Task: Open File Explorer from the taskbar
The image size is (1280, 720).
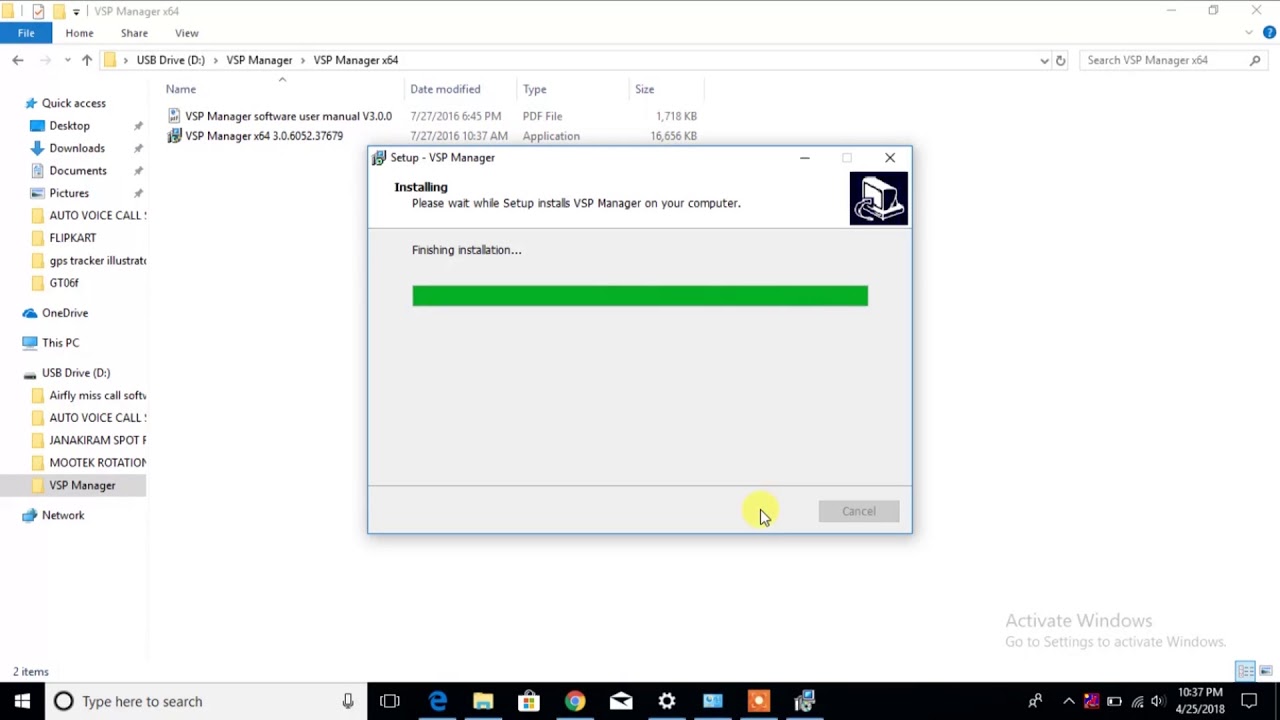Action: tap(483, 701)
